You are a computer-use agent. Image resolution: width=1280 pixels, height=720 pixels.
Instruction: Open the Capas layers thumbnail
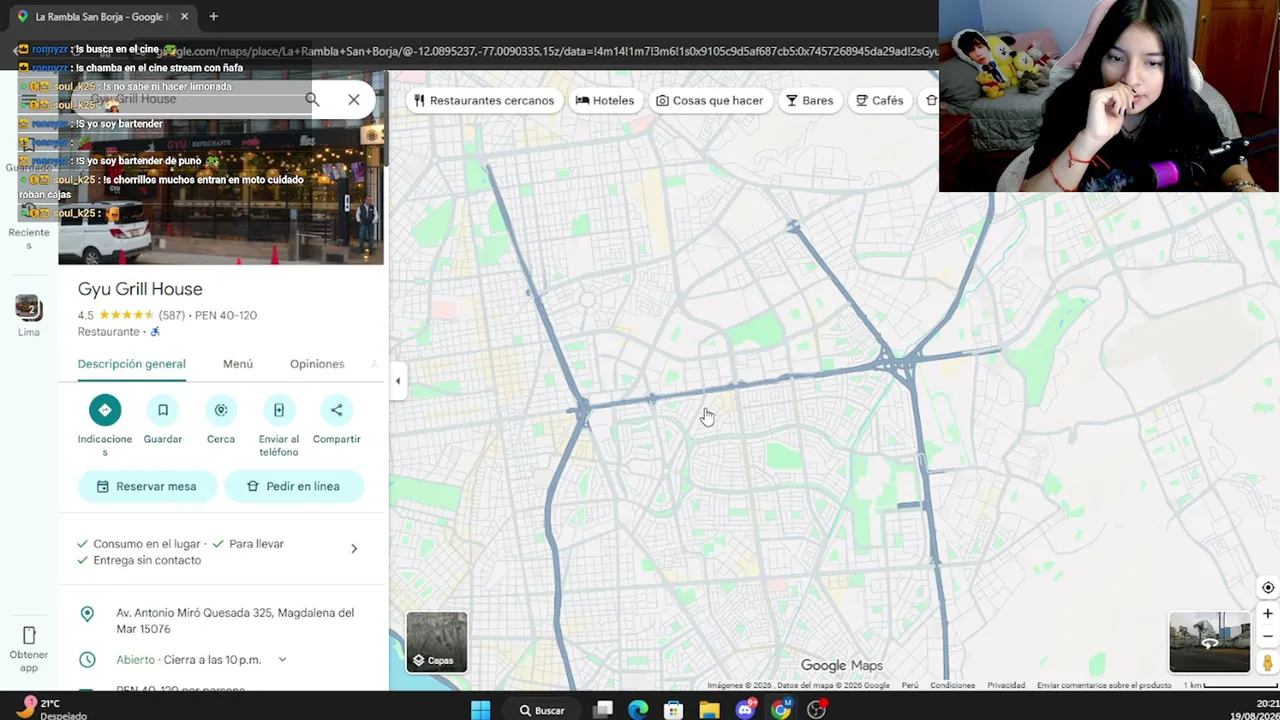pos(436,641)
